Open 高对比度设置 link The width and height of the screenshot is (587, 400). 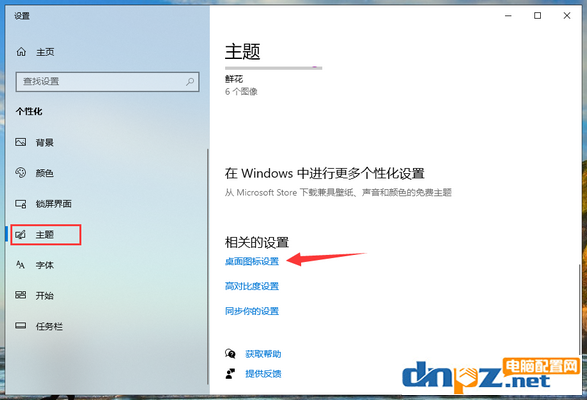252,286
